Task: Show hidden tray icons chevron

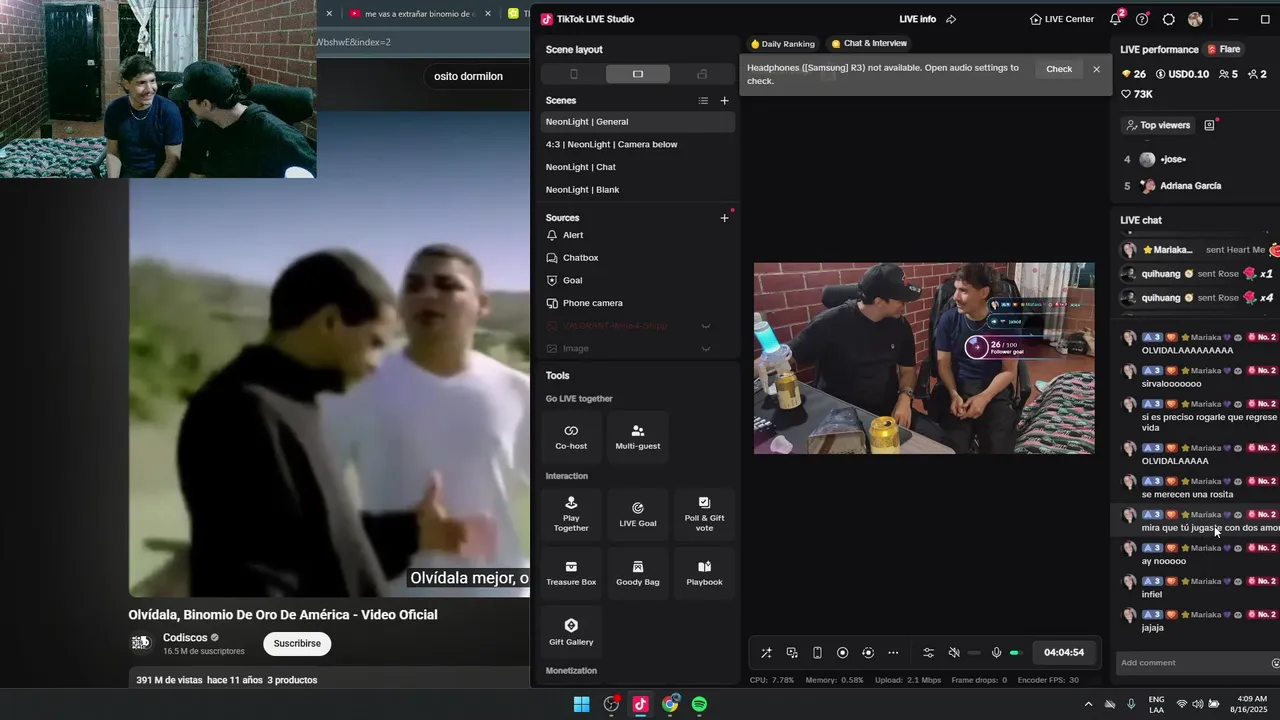Action: pyautogui.click(x=1088, y=704)
